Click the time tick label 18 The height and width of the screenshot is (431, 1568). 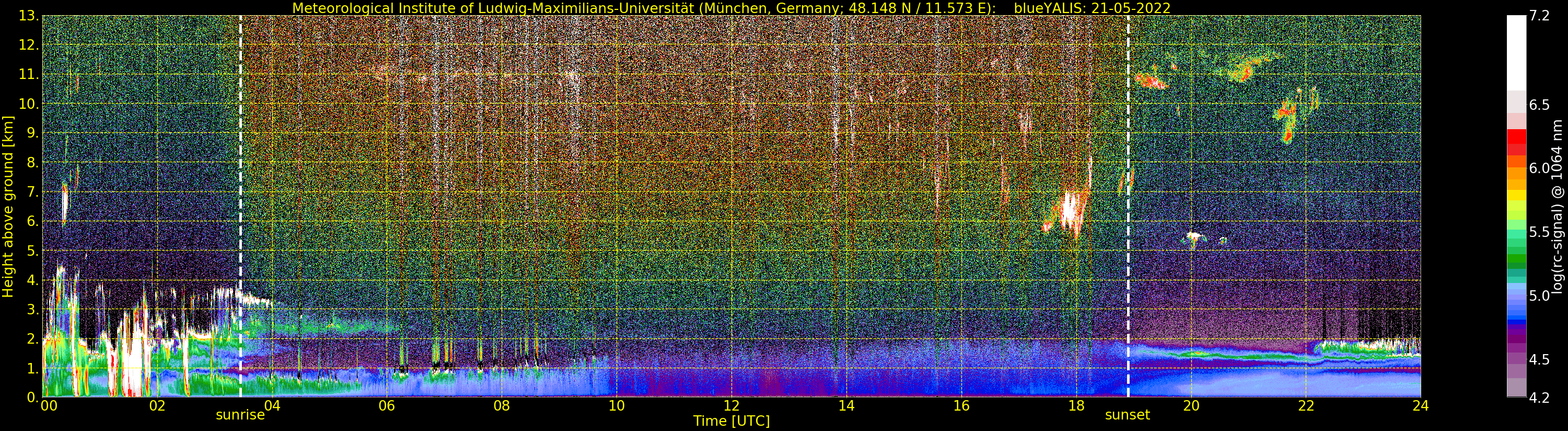[x=1076, y=406]
